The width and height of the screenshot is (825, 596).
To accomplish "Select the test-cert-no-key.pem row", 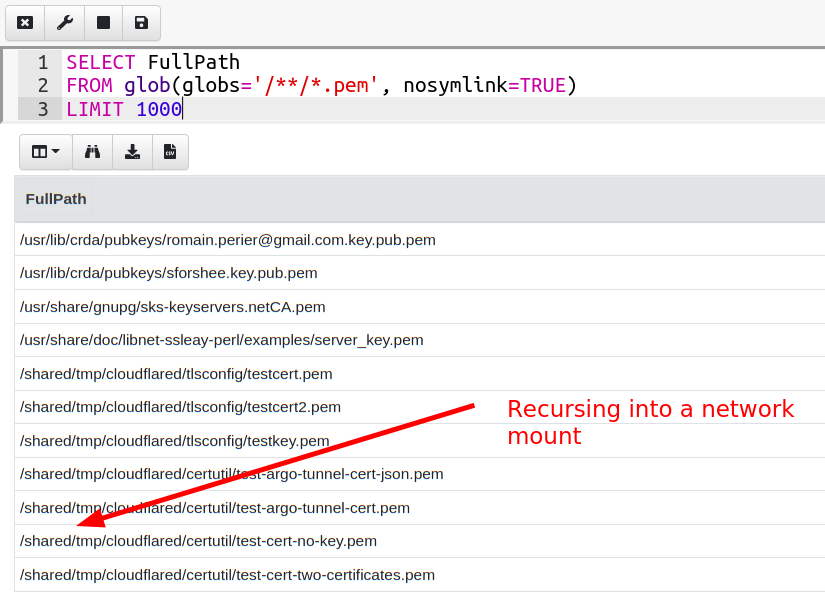I will tap(198, 541).
